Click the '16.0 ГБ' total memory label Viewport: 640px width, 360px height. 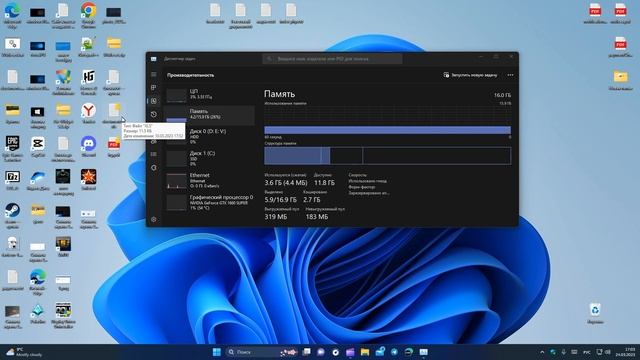pyautogui.click(x=502, y=95)
